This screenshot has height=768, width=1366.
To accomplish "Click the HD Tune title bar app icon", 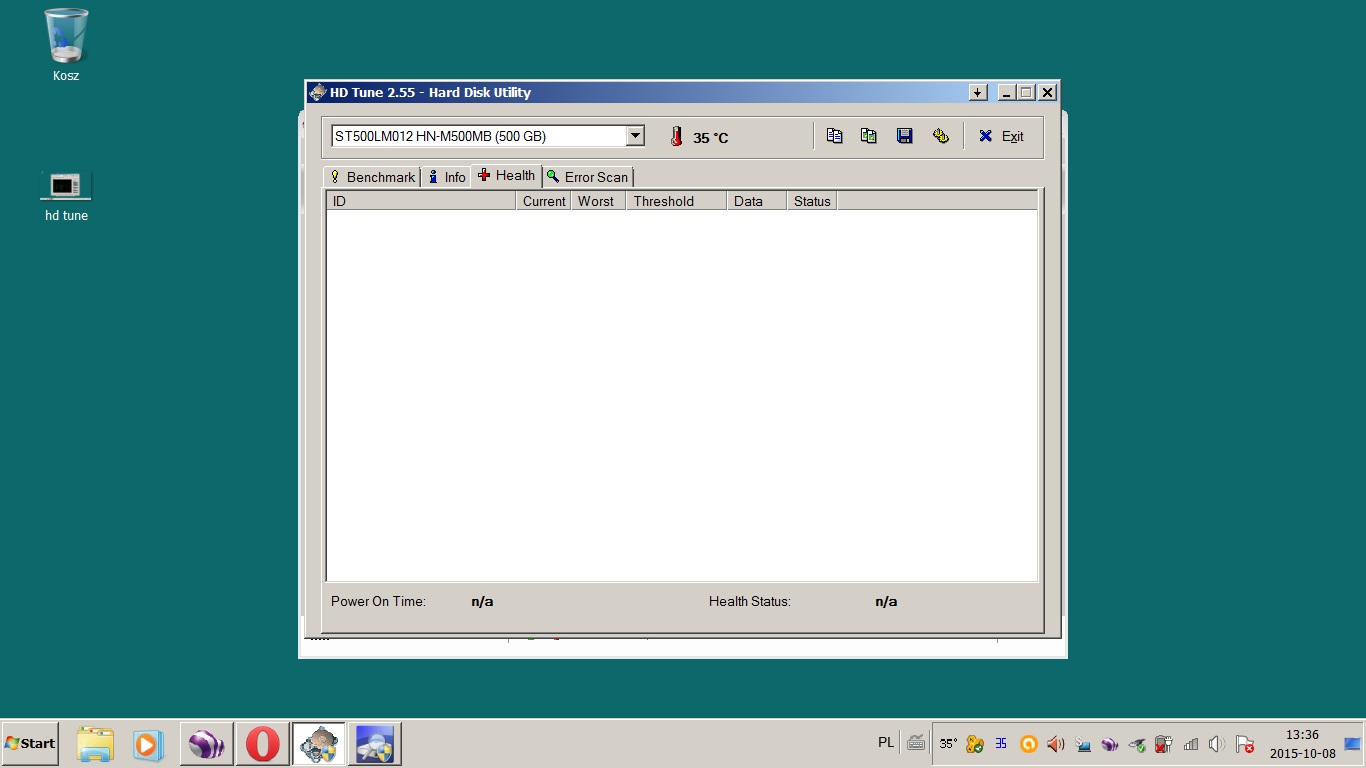I will pyautogui.click(x=318, y=92).
